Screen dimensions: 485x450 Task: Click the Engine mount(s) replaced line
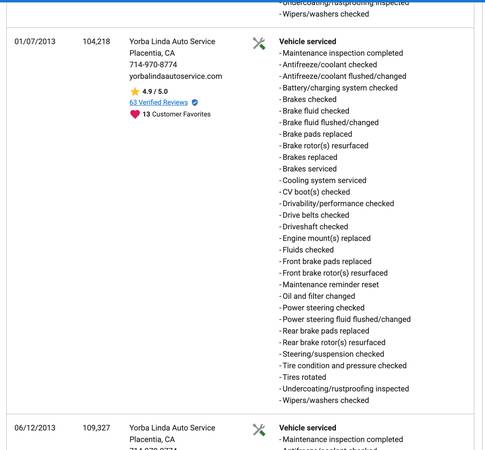point(325,238)
